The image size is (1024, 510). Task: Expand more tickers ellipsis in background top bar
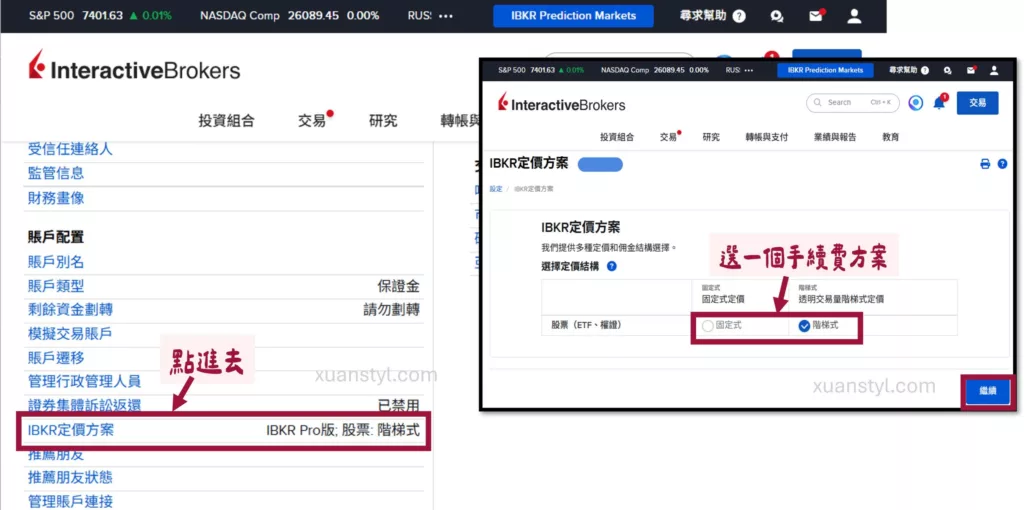446,16
